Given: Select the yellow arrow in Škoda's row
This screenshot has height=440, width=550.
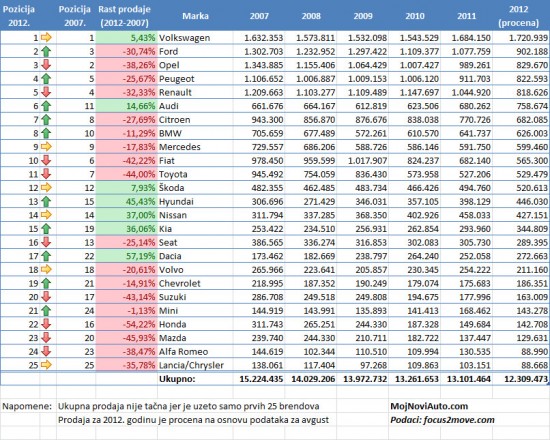Looking at the screenshot, I should [46, 188].
